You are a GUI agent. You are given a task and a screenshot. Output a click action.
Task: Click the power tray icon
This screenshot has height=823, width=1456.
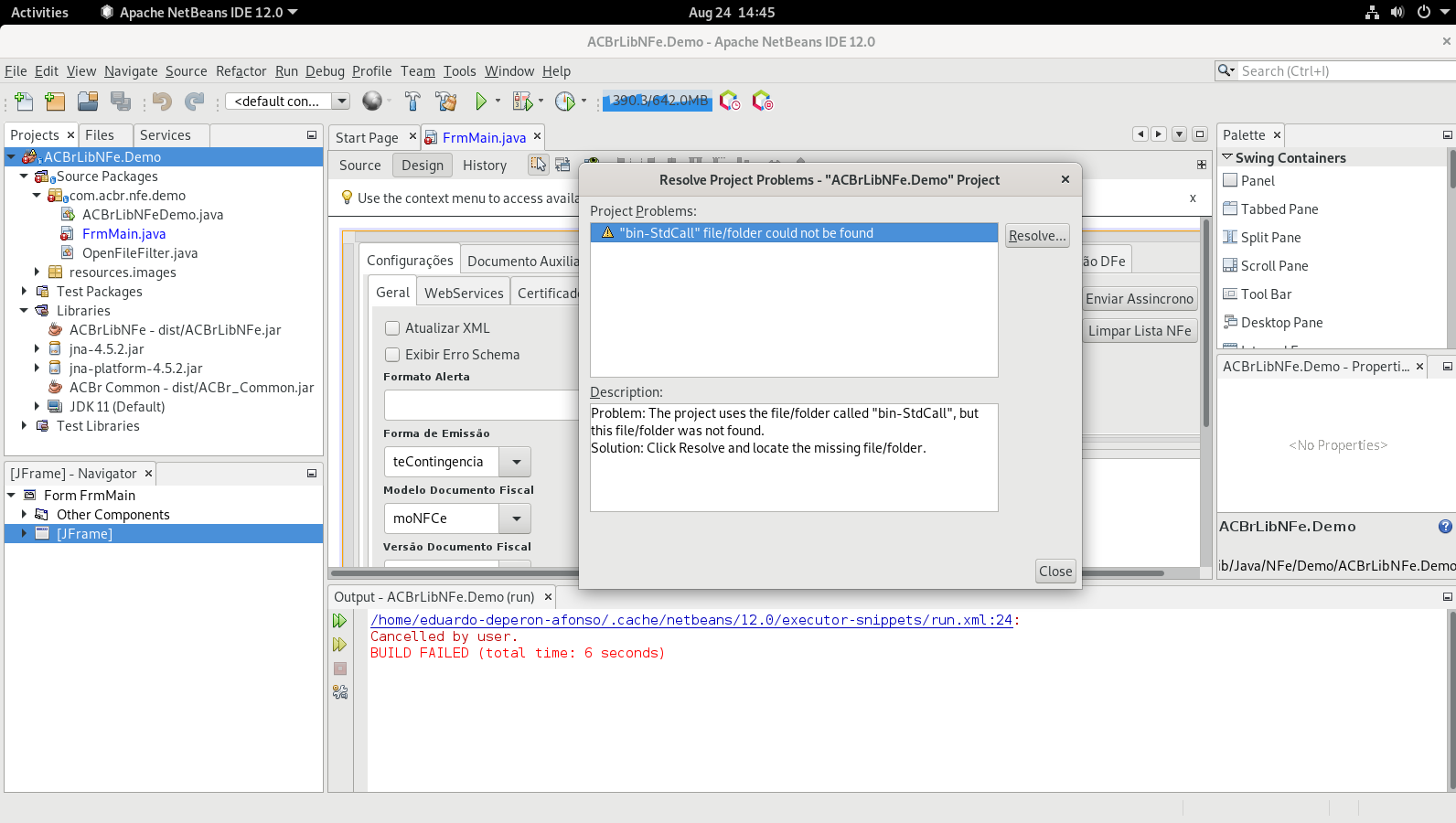(x=1423, y=13)
